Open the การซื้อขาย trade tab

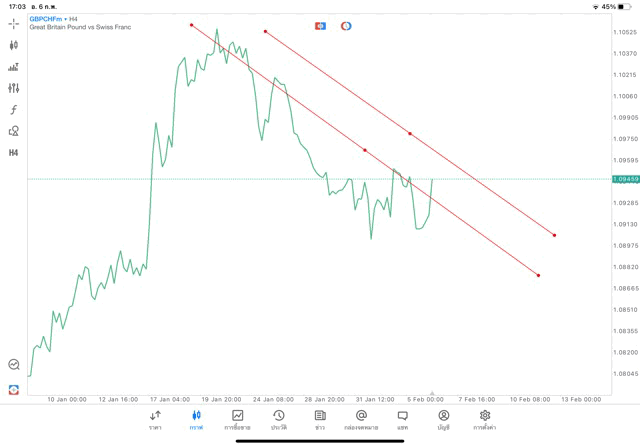[237, 419]
